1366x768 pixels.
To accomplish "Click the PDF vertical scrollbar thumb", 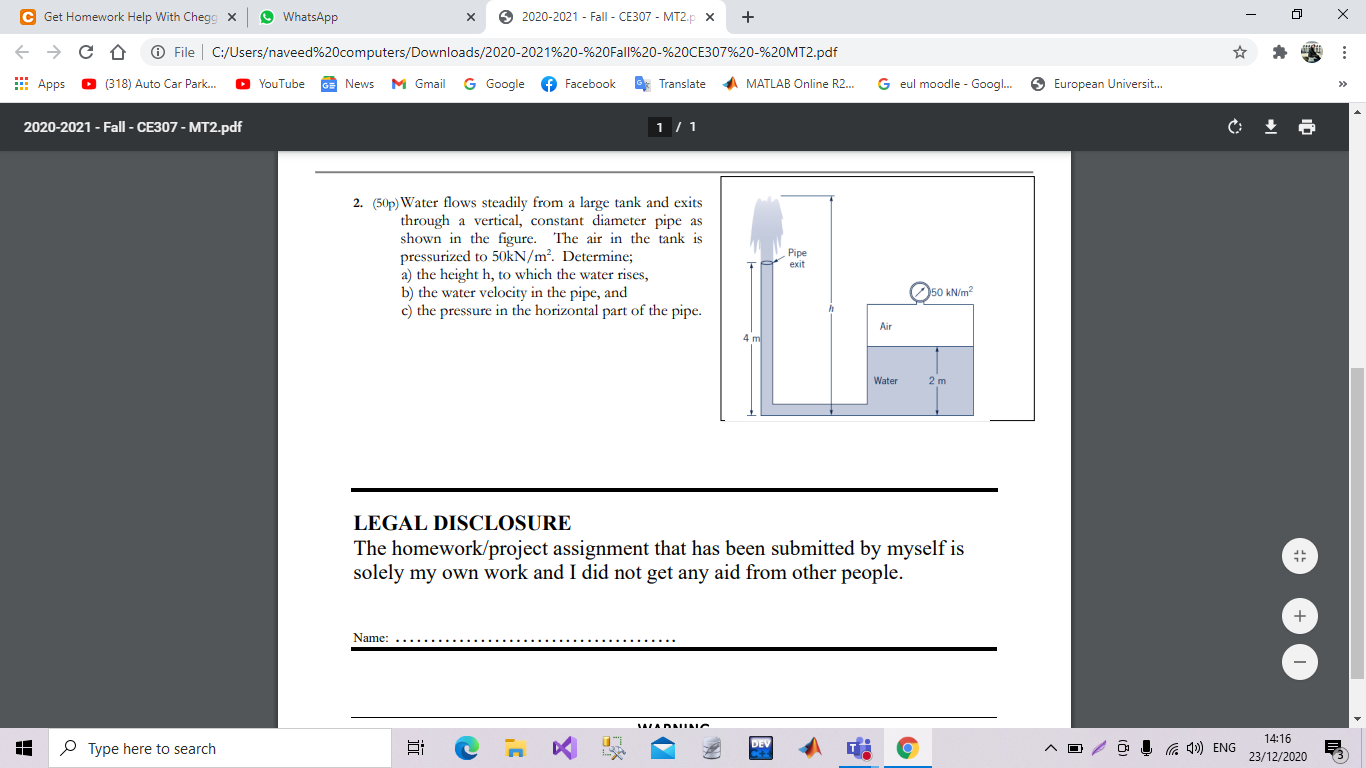I will 1357,523.
